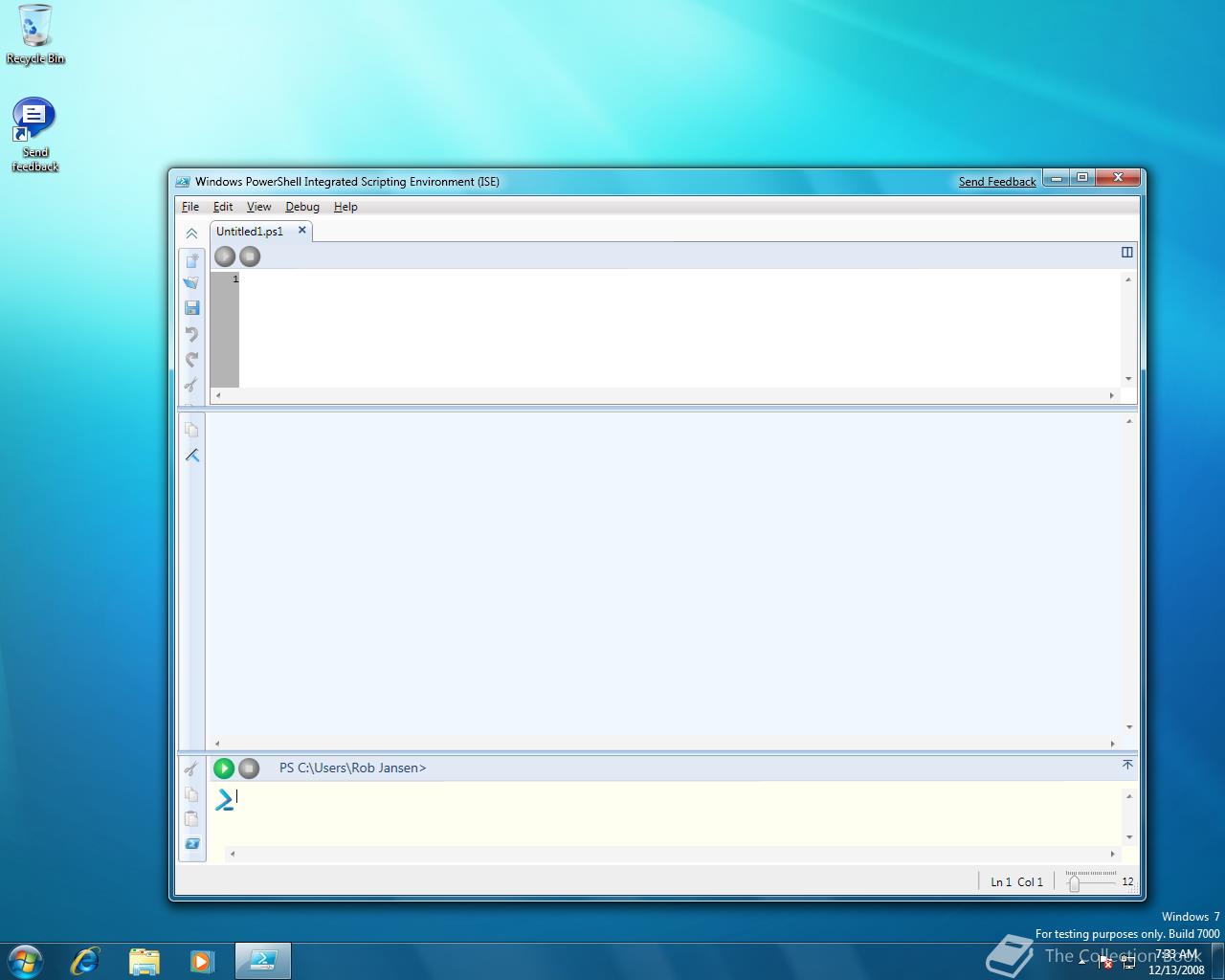Click the Copy icon beside the command pane

pyautogui.click(x=191, y=794)
